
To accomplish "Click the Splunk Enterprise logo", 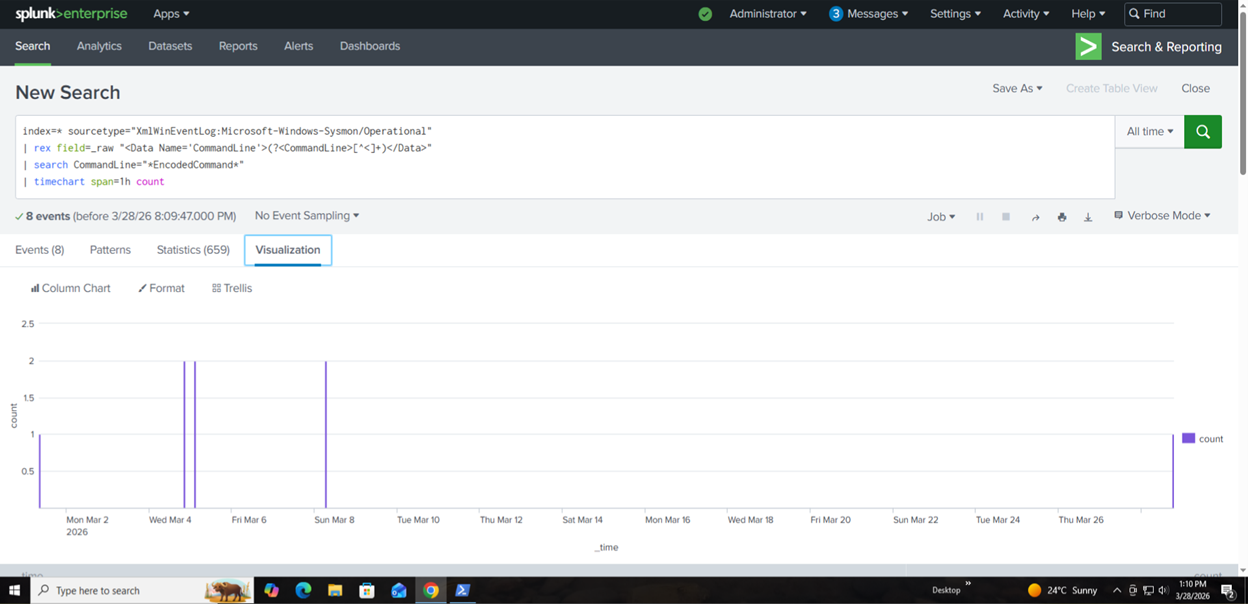I will click(x=70, y=14).
